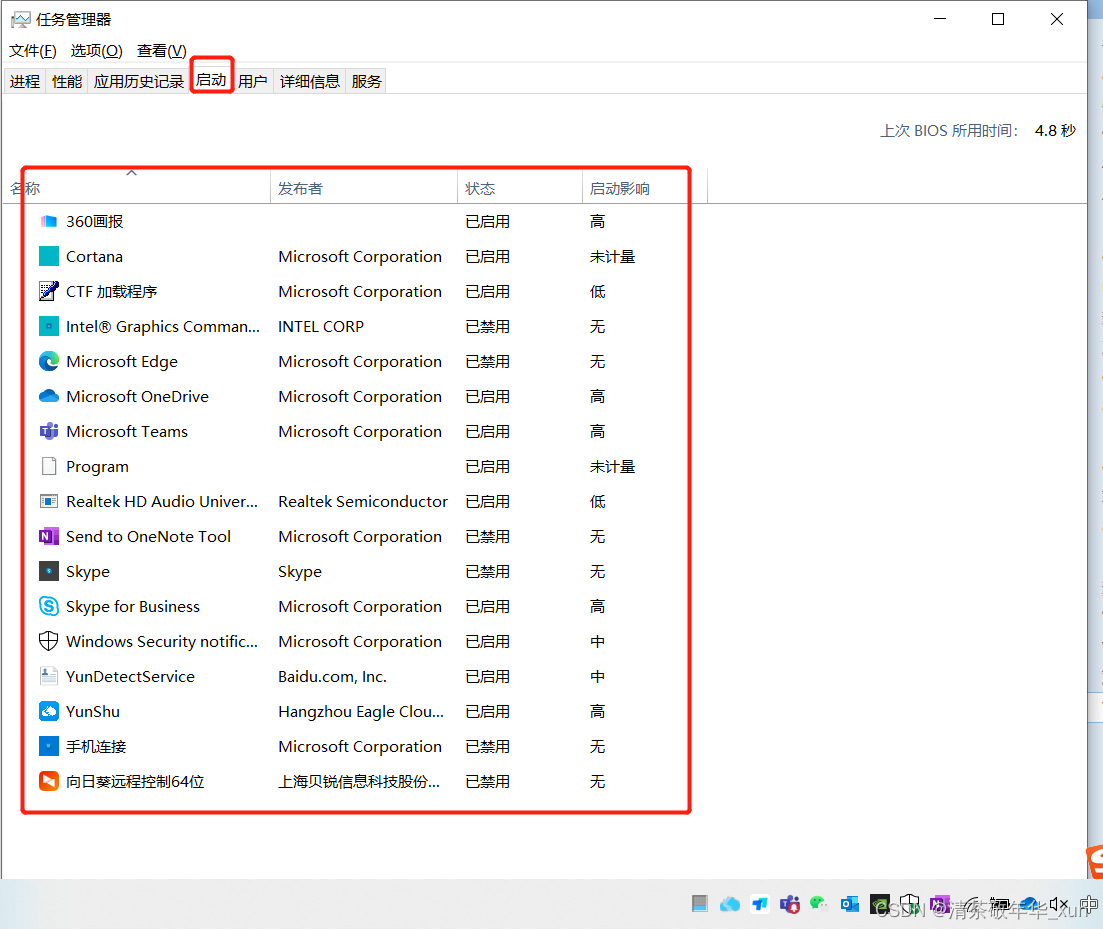Click the NVIDIA tray icon

coord(879,904)
